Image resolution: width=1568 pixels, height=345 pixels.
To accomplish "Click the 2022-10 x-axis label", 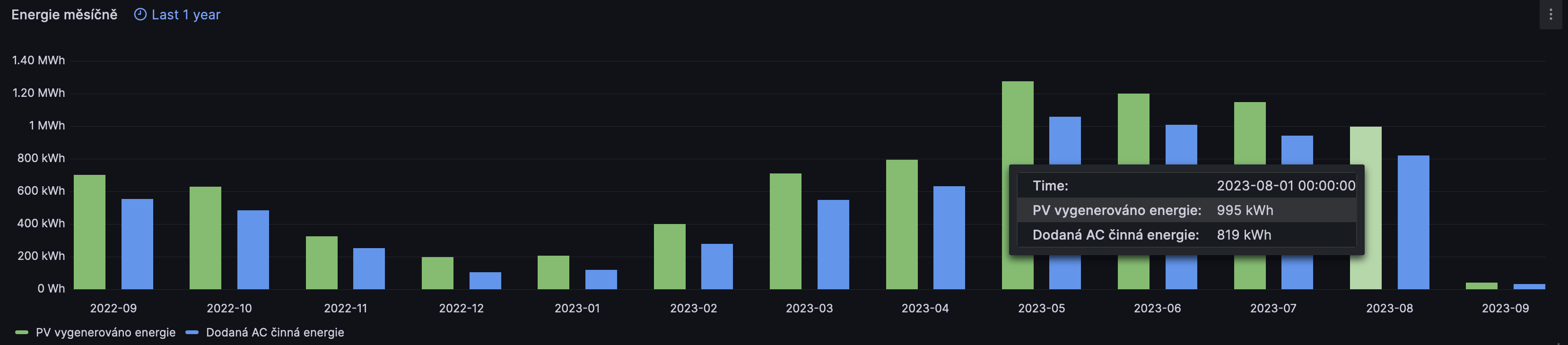I will (x=229, y=309).
